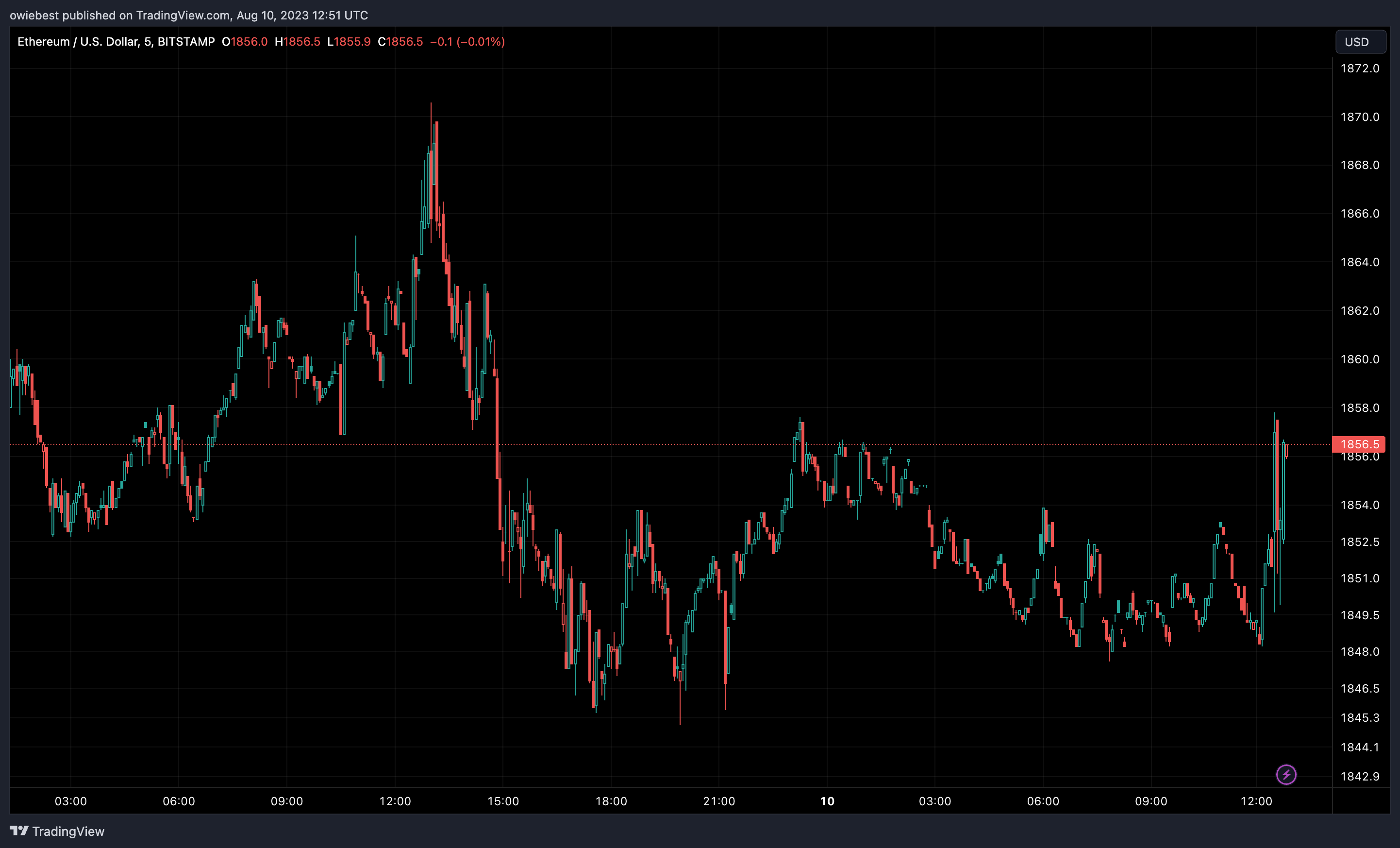The height and width of the screenshot is (848, 1400).
Task: Click the bold date label 10
Action: click(827, 801)
